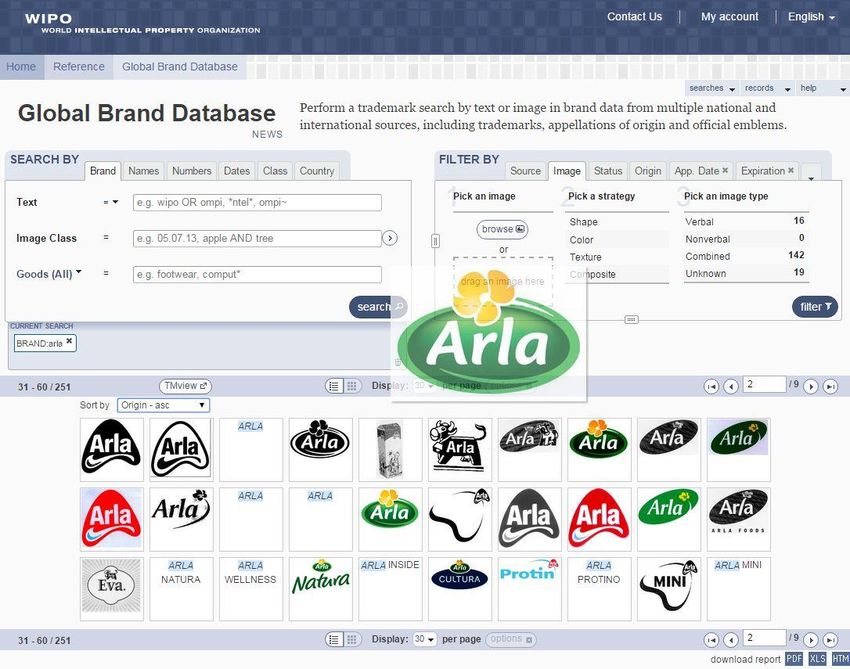The width and height of the screenshot is (850, 669).
Task: Expand the records menu
Action: (x=767, y=88)
